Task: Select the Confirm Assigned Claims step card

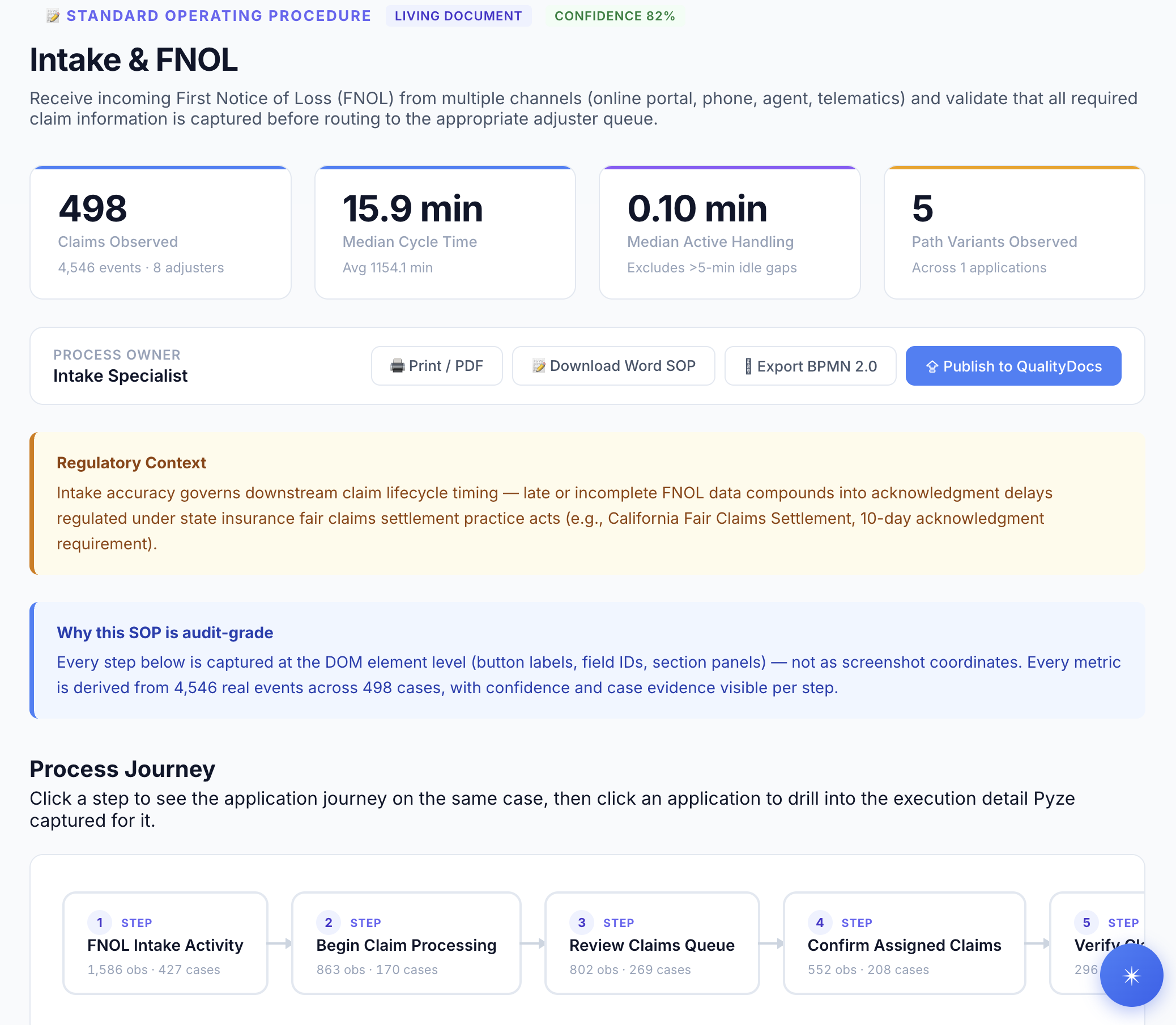Action: (904, 943)
